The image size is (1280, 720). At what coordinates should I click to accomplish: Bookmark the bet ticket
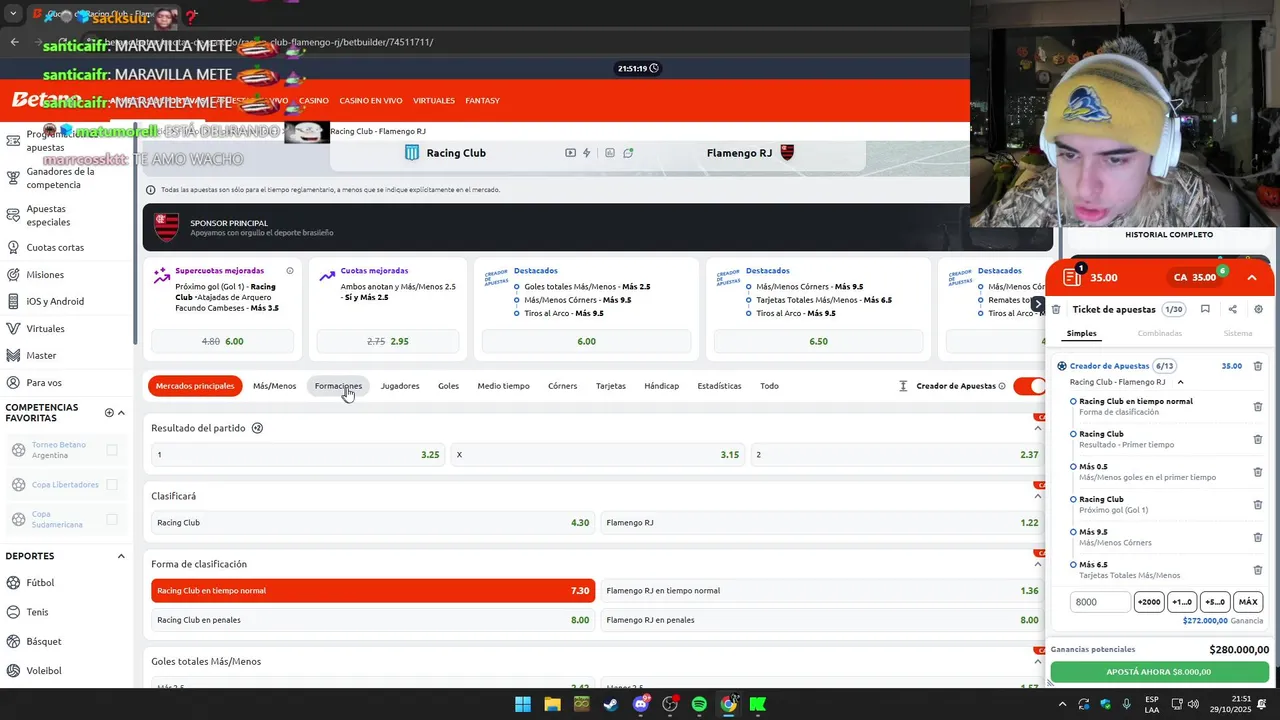[1205, 310]
